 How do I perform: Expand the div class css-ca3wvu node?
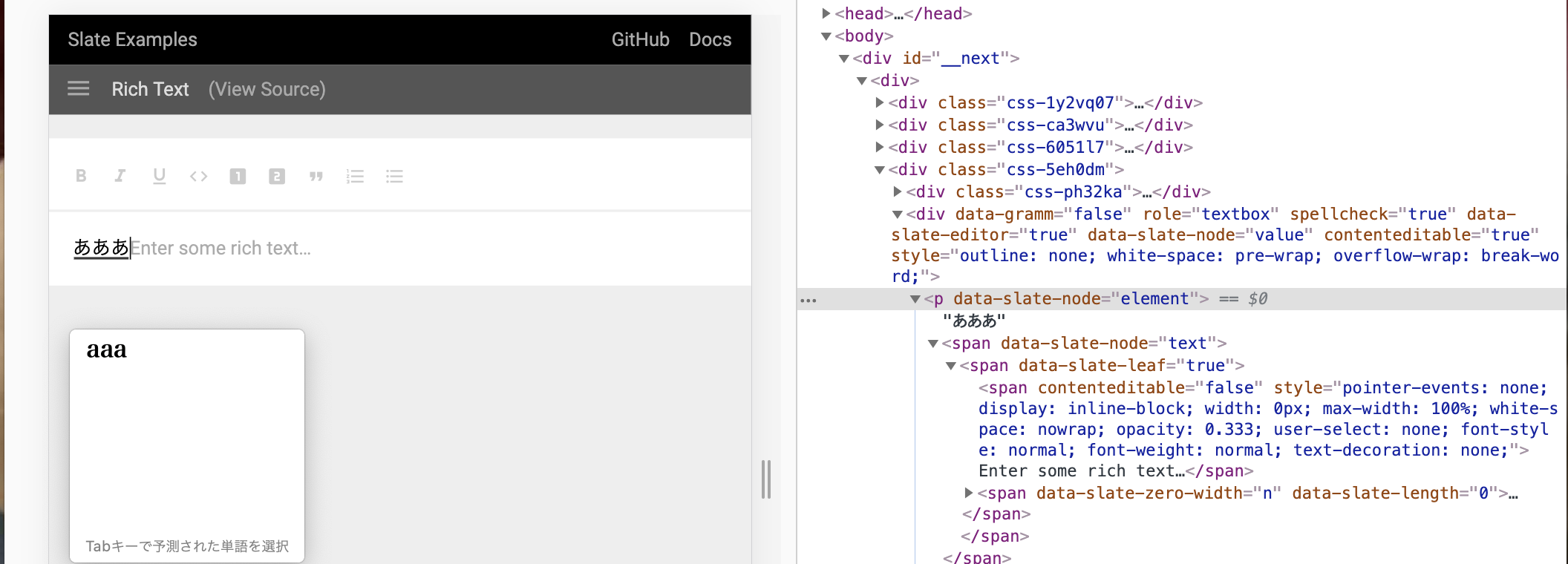879,125
